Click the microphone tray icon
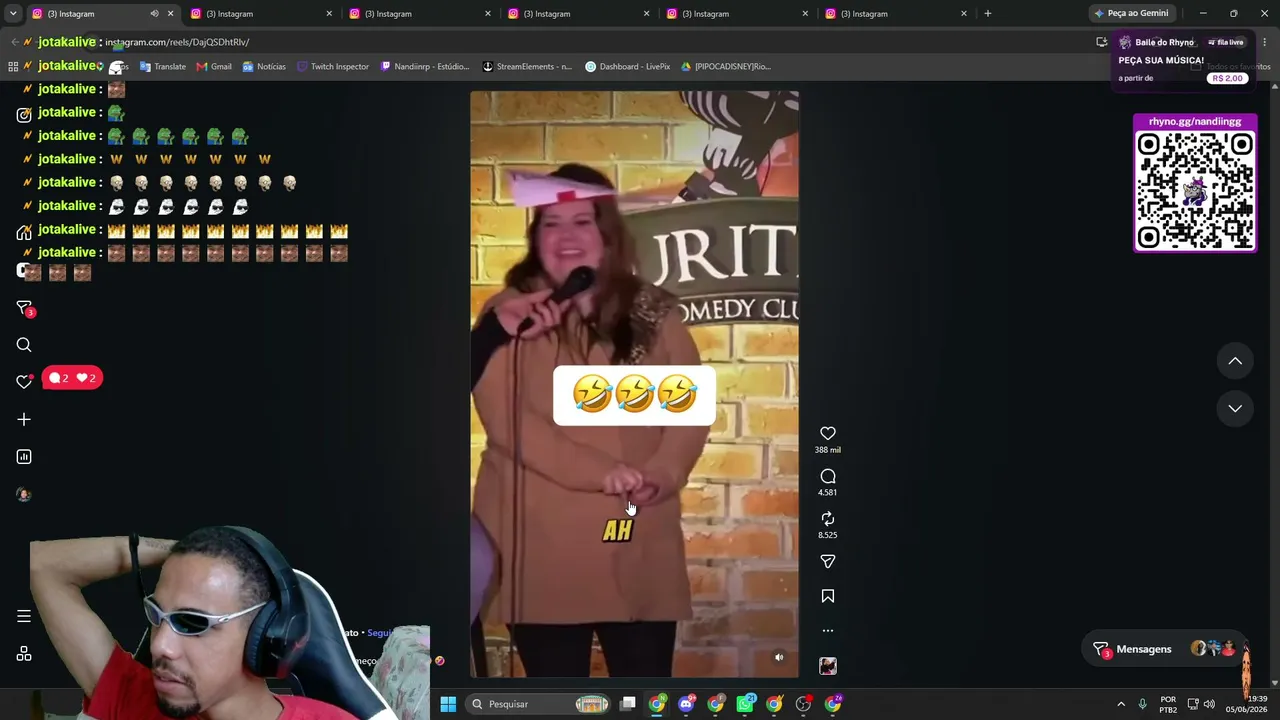Image resolution: width=1280 pixels, height=720 pixels. [1142, 704]
